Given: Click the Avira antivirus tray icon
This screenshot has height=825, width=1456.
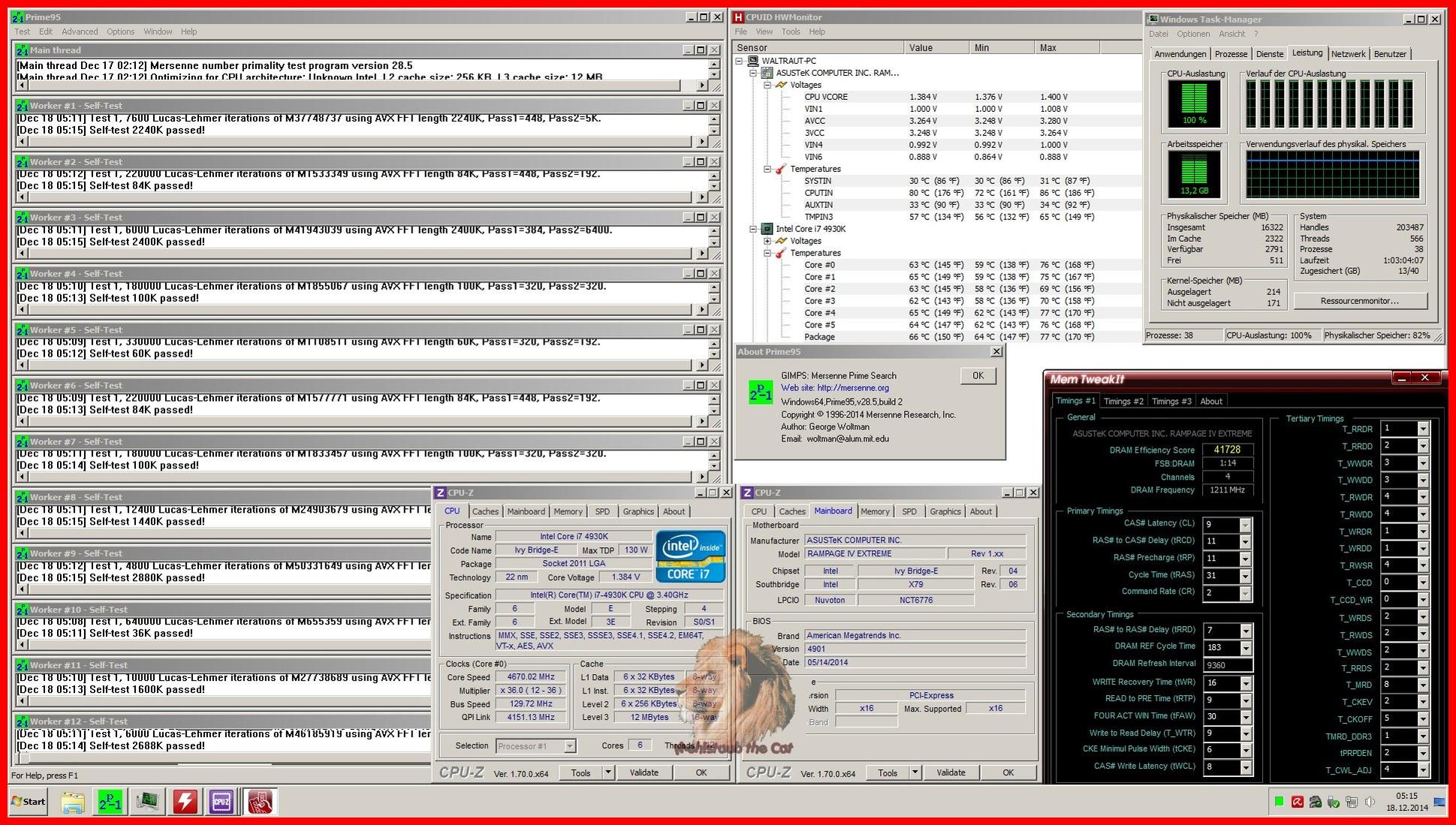Looking at the screenshot, I should point(1297,802).
